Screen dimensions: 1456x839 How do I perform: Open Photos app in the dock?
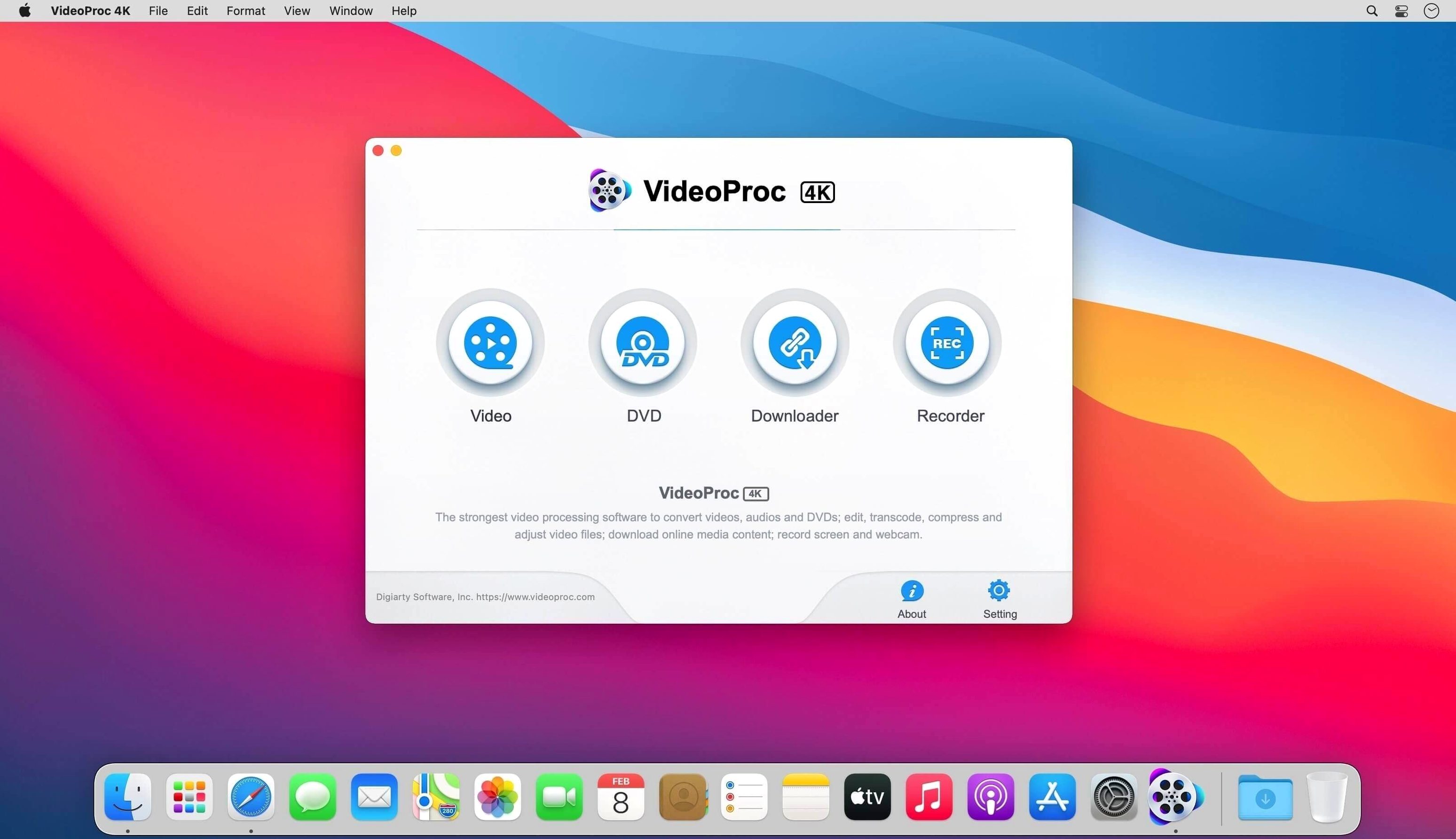(498, 797)
